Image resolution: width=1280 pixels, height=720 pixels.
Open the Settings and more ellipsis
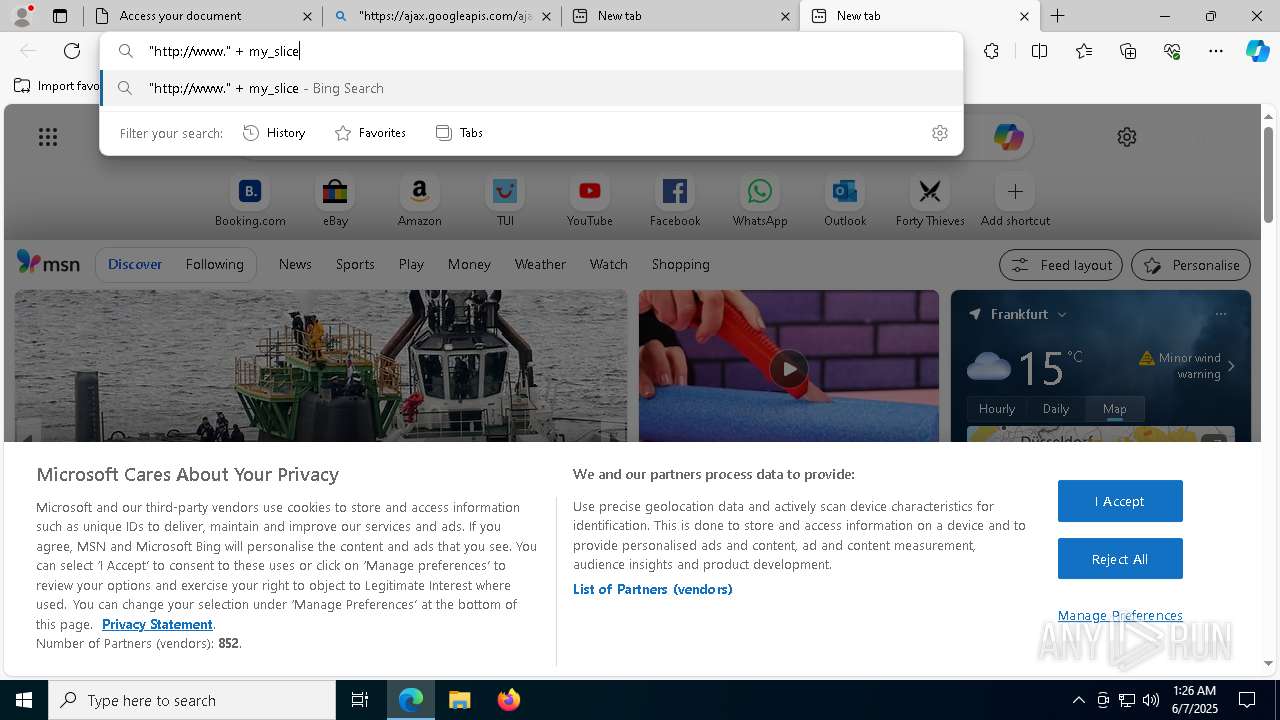pyautogui.click(x=1216, y=51)
